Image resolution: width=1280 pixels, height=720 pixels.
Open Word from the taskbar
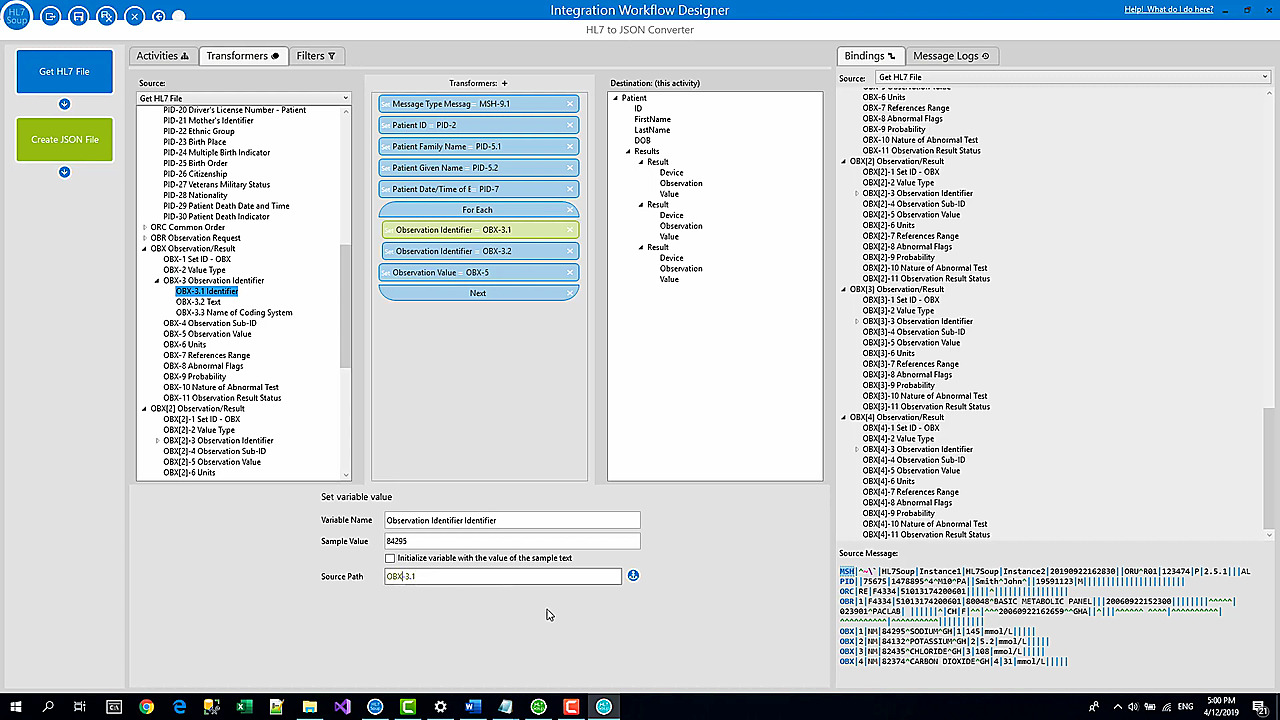tap(473, 707)
